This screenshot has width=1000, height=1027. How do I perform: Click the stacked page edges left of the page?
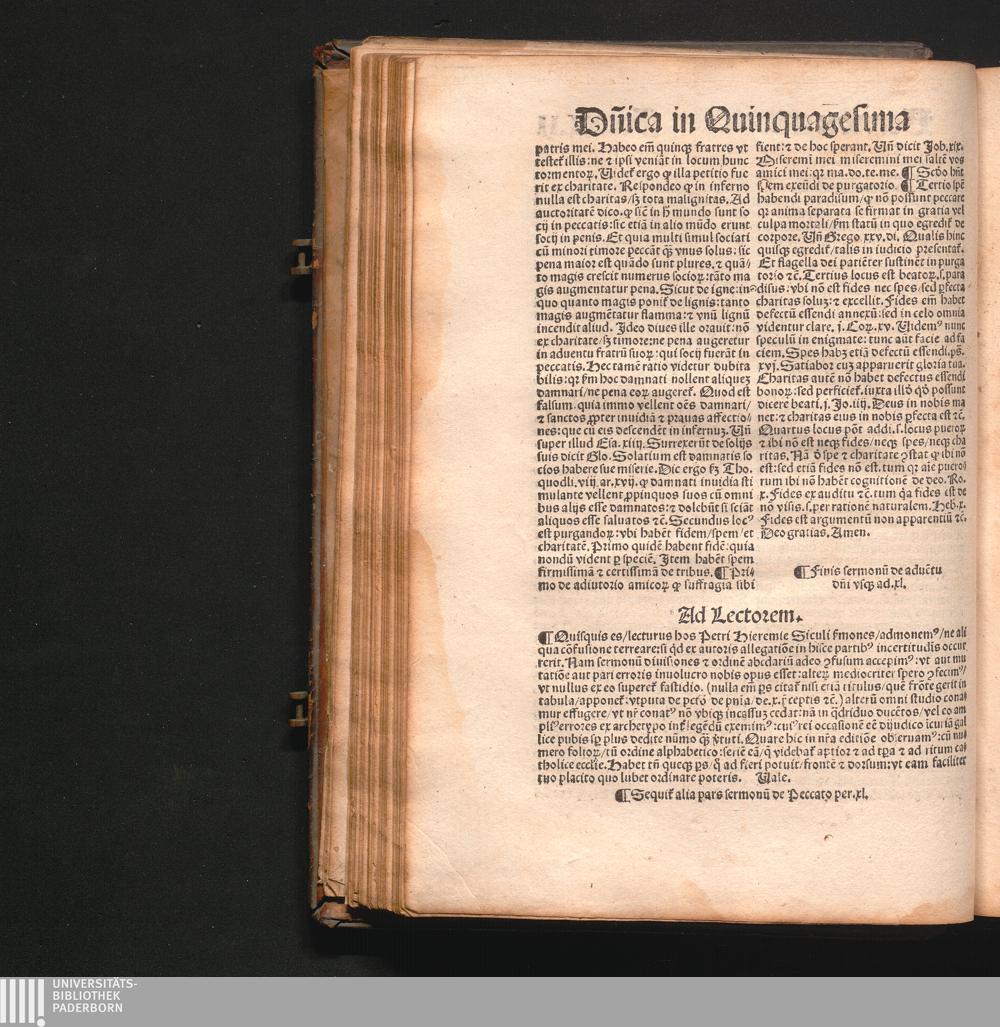380,480
